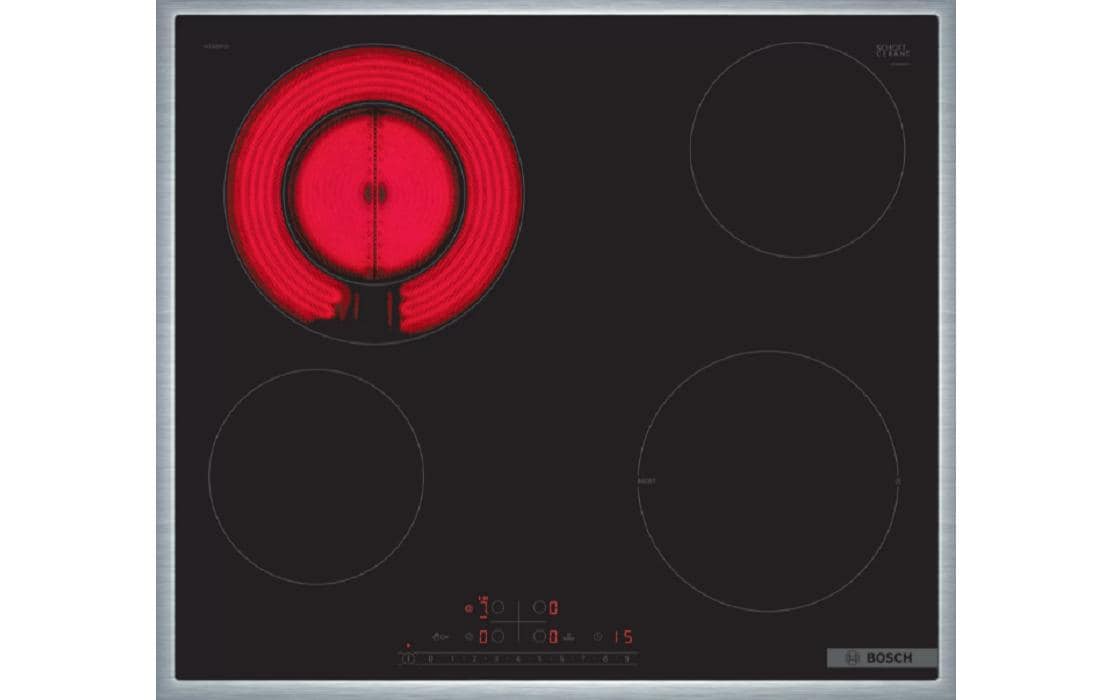1112x700 pixels.
Task: Toggle the dual-ring zone extension symbol
Action: pos(468,607)
